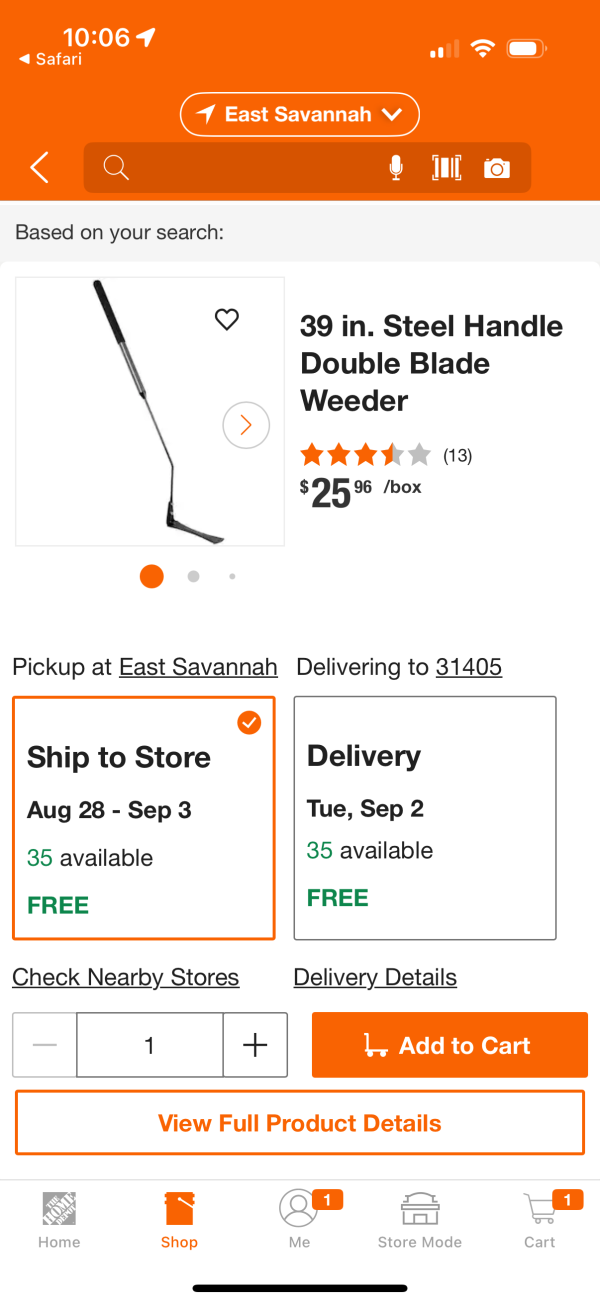This screenshot has height=1304, width=600.
Task: Expand the East Savannah store dropdown
Action: point(300,115)
